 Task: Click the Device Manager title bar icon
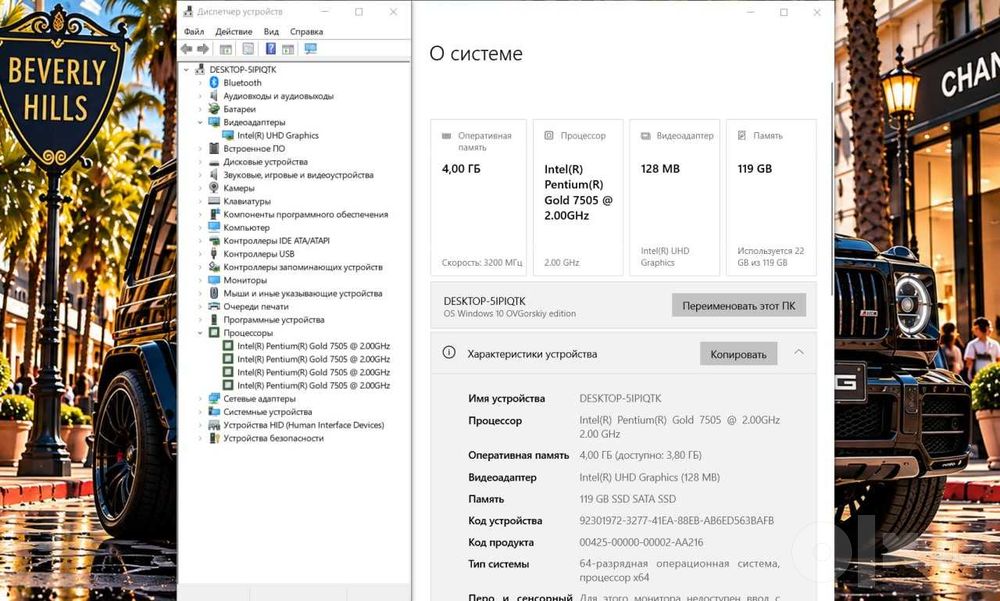point(189,11)
